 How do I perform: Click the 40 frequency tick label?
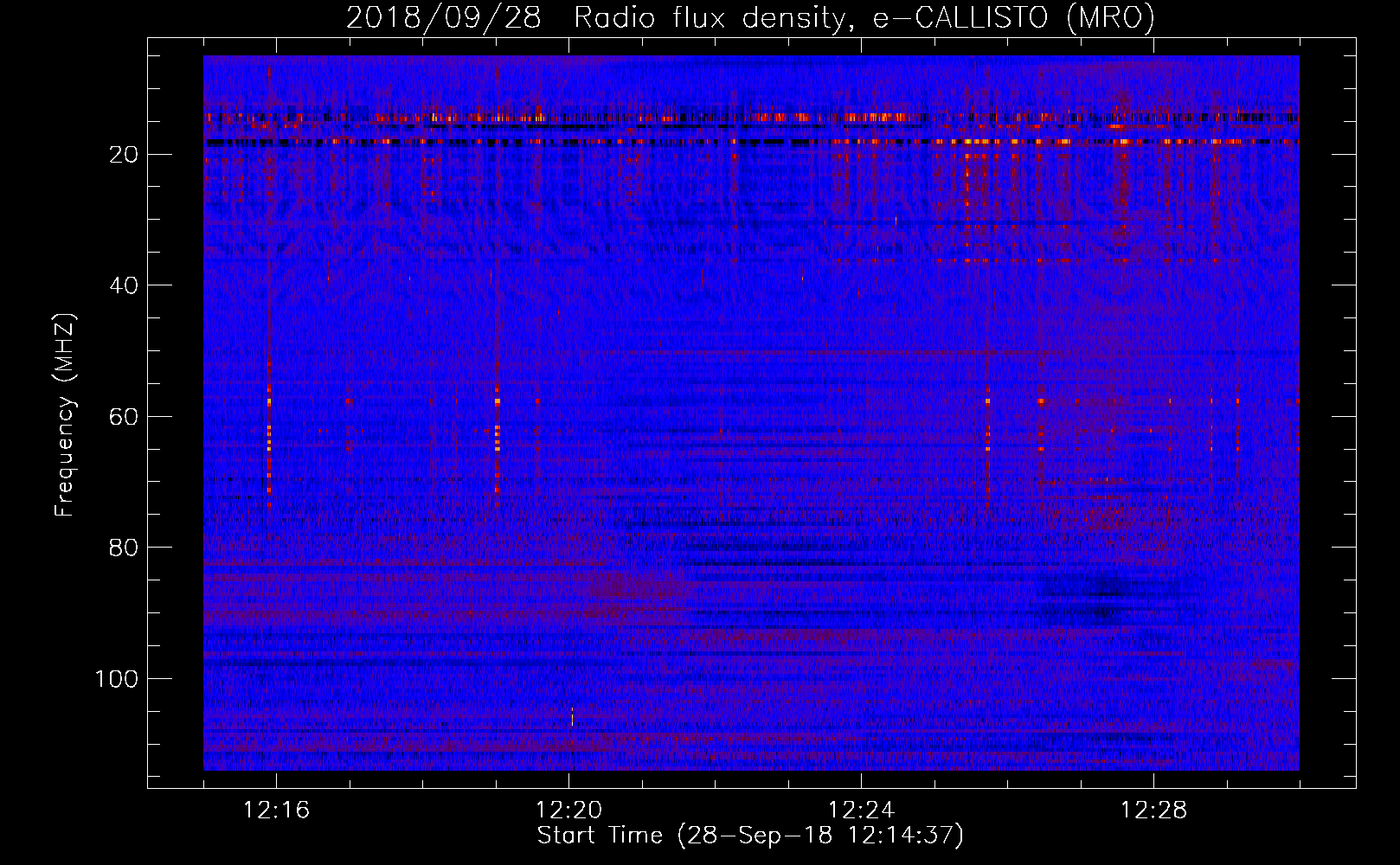125,285
